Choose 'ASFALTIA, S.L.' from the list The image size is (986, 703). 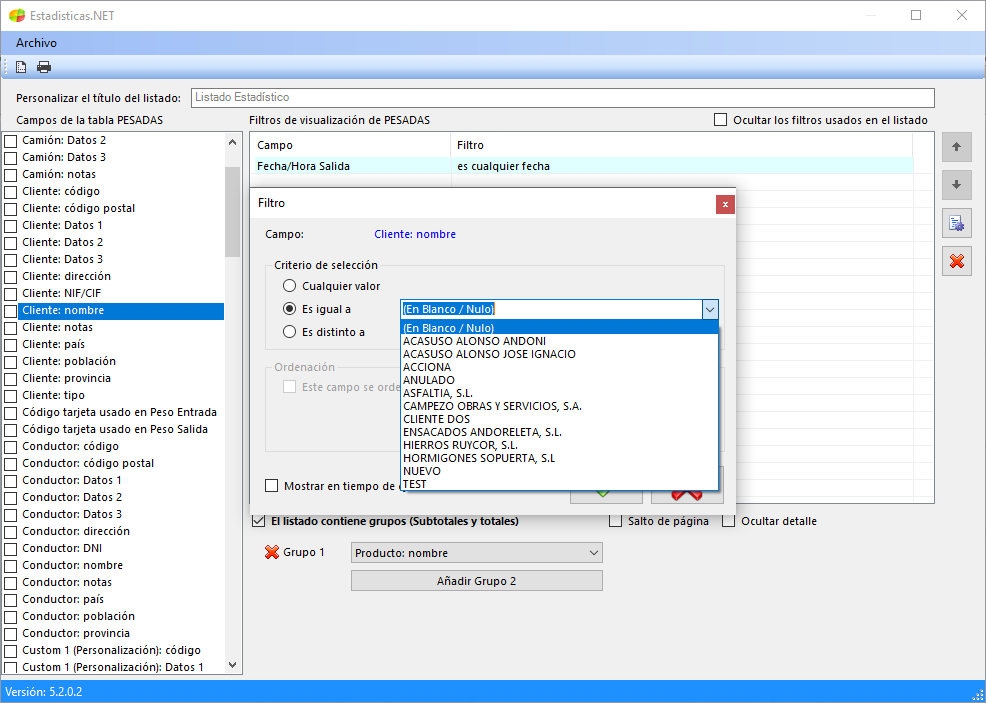[x=560, y=393]
